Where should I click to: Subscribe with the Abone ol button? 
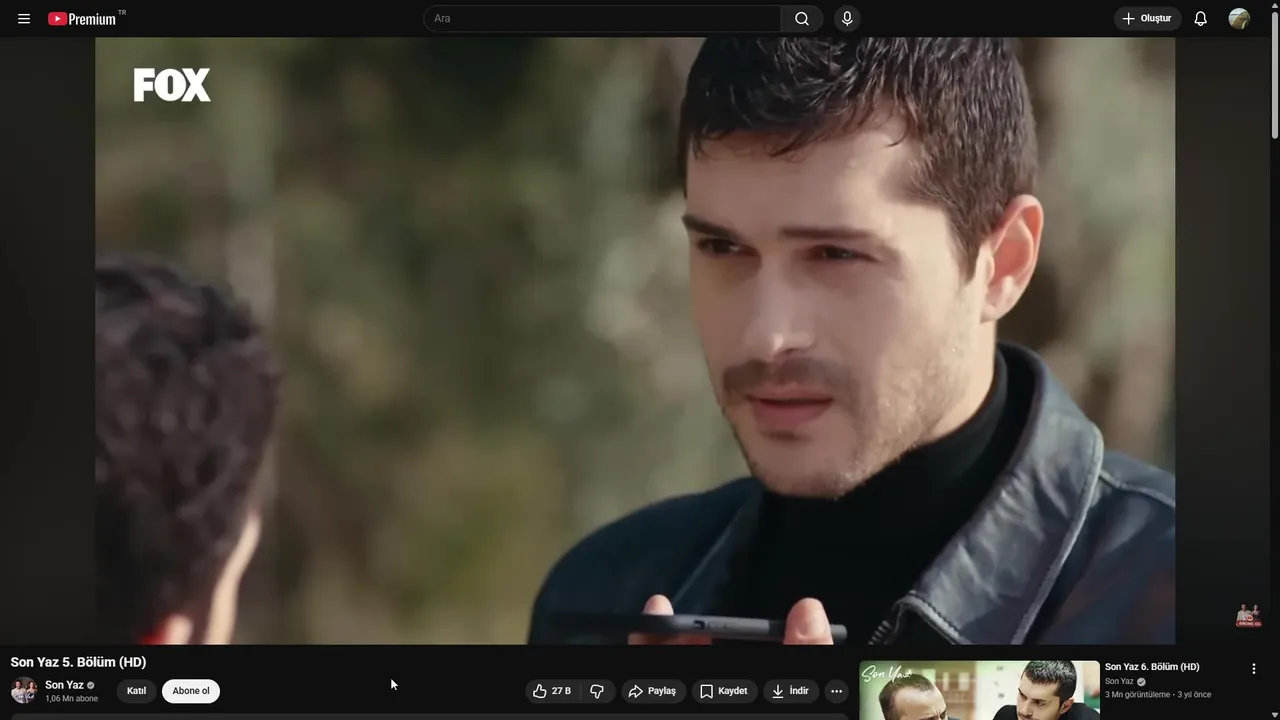click(191, 691)
